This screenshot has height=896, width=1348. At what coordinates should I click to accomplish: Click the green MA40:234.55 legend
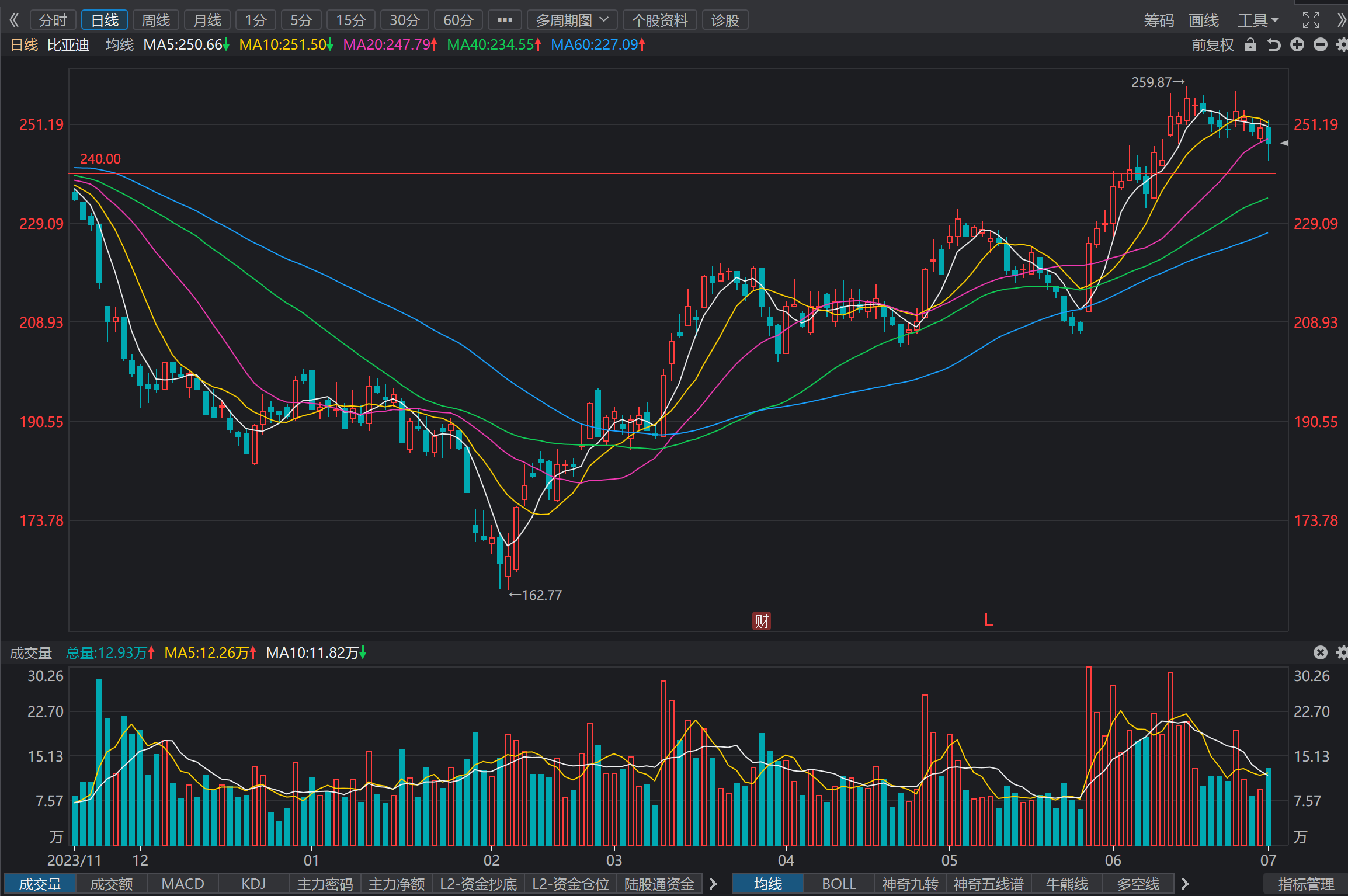point(494,45)
